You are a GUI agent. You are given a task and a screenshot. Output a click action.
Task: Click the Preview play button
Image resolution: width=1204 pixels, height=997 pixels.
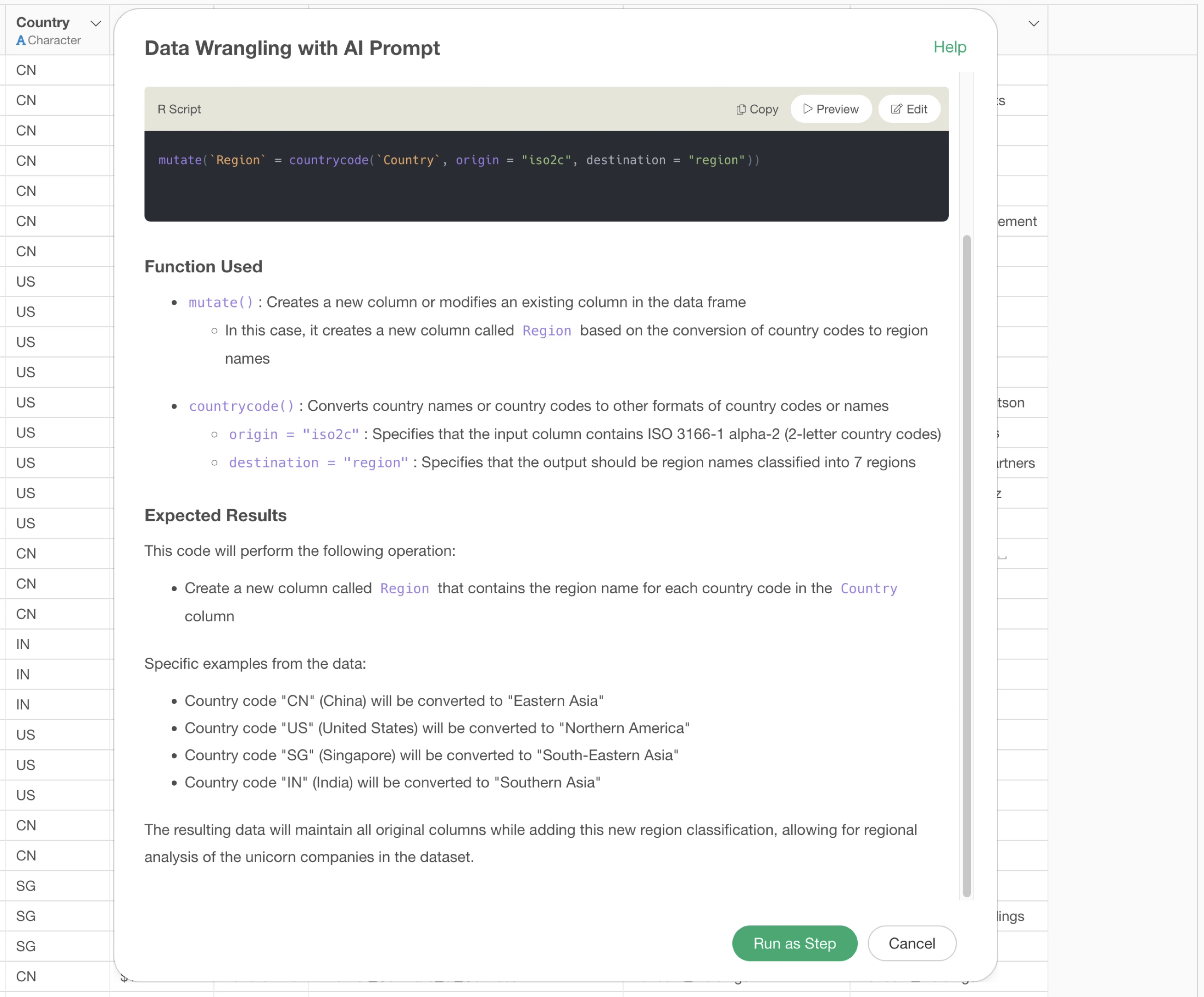(830, 109)
